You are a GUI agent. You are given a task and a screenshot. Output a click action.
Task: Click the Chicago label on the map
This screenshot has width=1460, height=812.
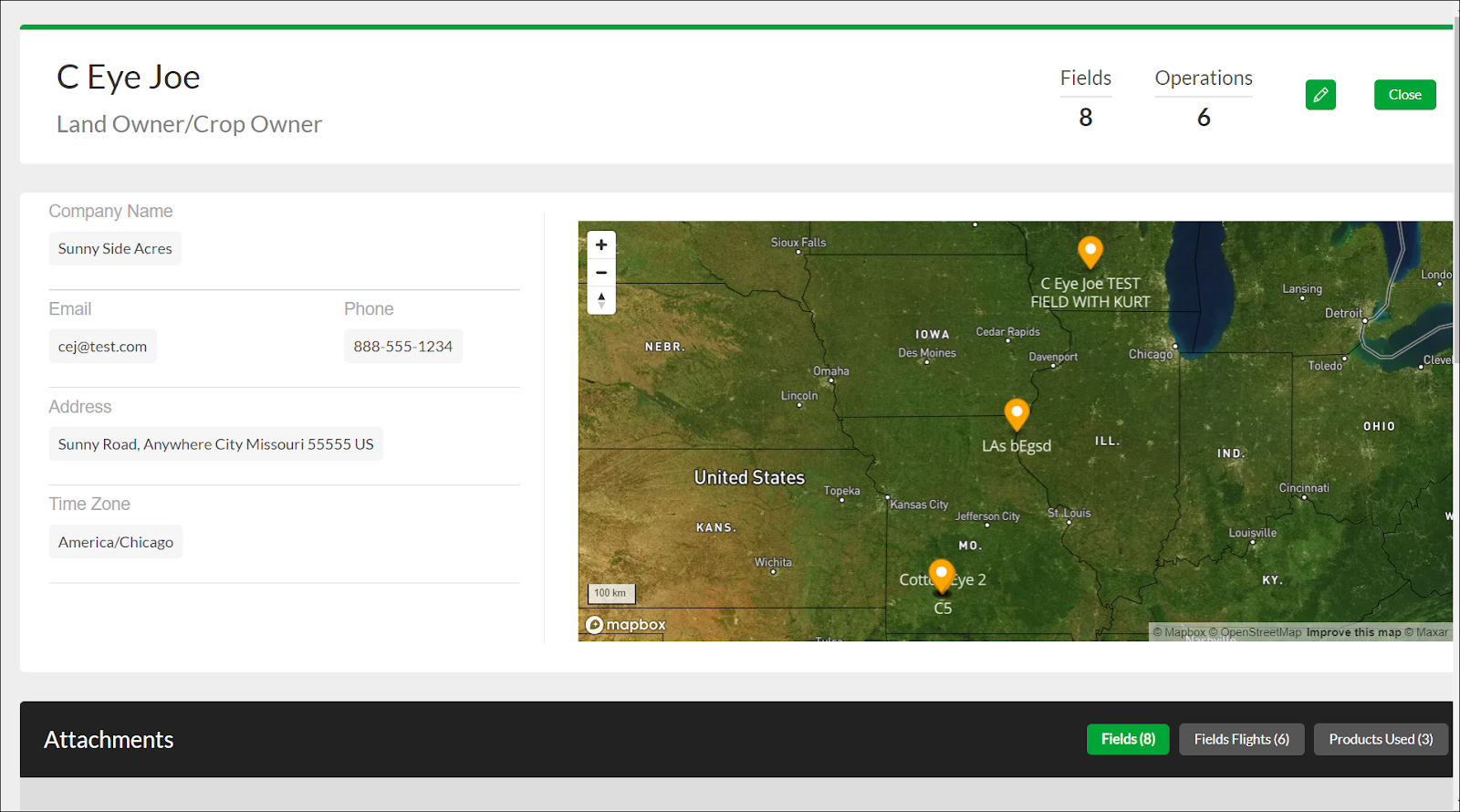[x=1151, y=354]
